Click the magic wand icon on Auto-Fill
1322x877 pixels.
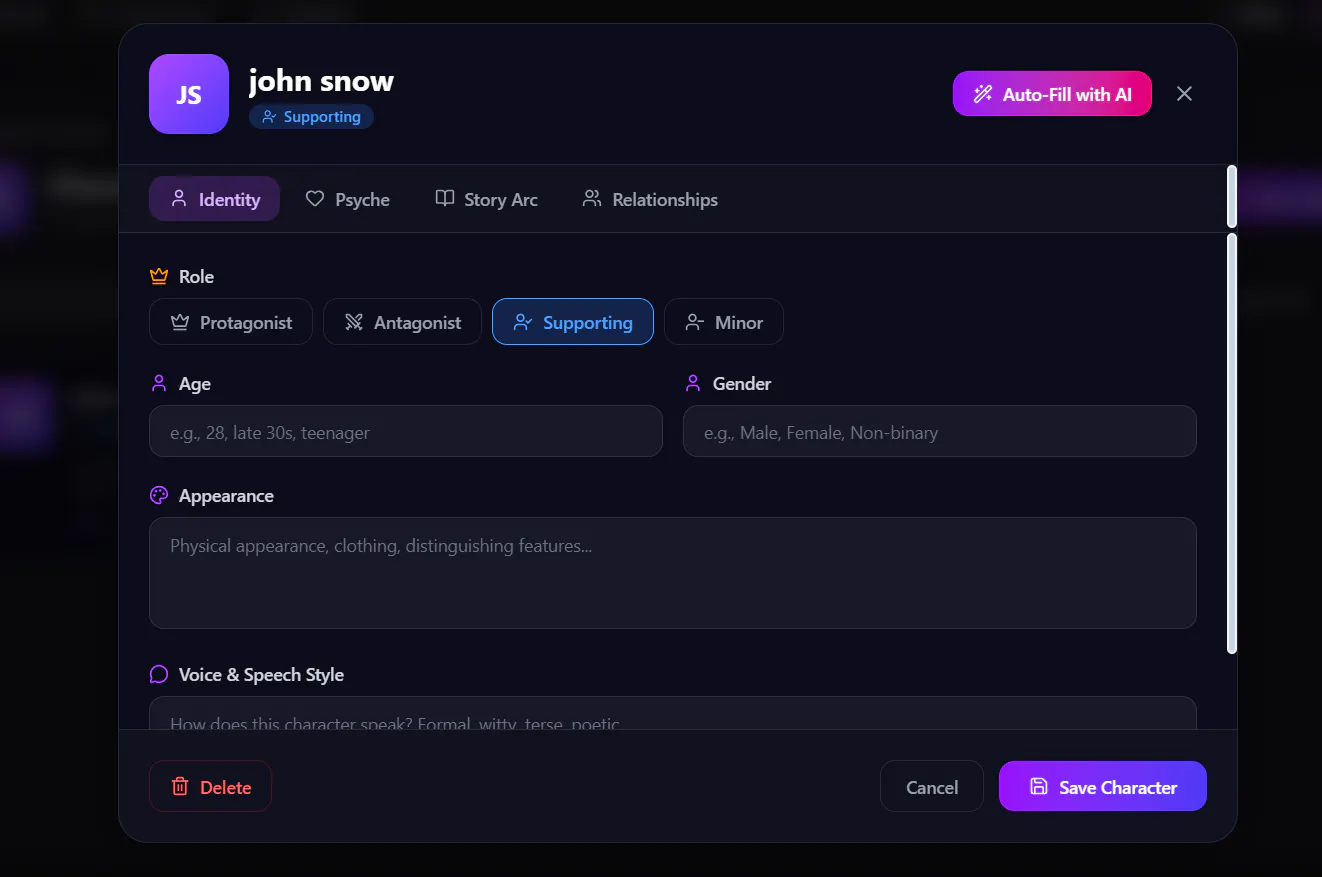pyautogui.click(x=983, y=94)
